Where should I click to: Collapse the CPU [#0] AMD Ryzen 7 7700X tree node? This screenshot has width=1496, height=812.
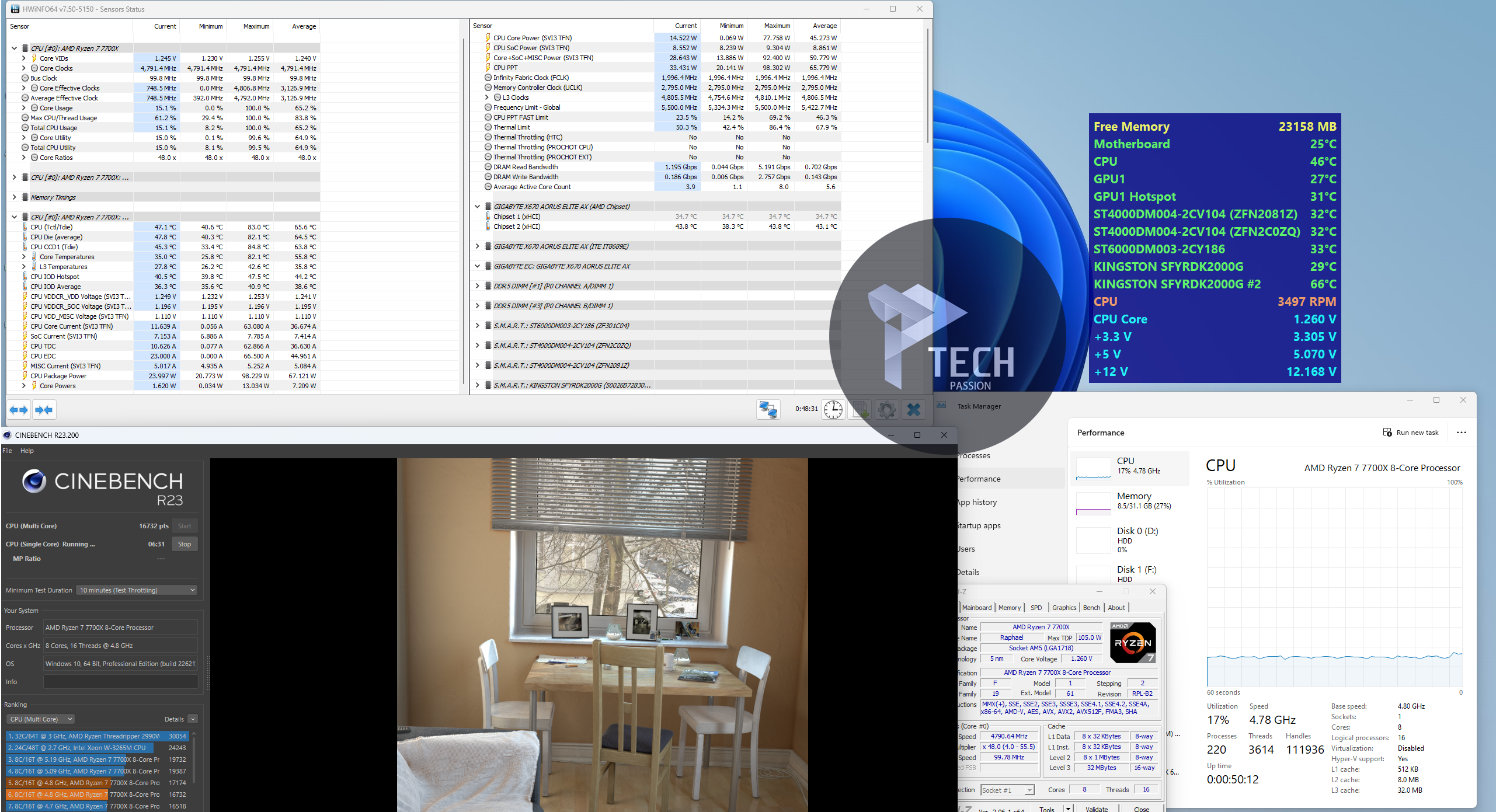tap(14, 48)
